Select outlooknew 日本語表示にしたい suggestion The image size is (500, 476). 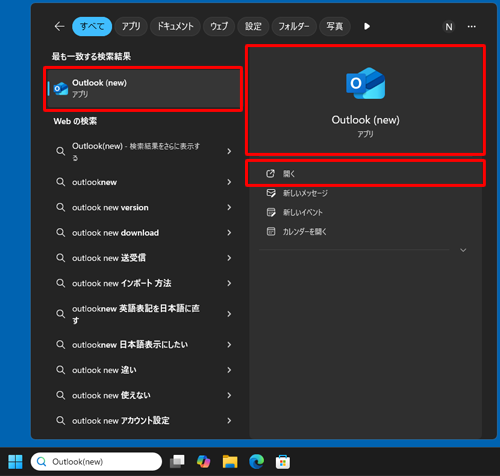(143, 345)
